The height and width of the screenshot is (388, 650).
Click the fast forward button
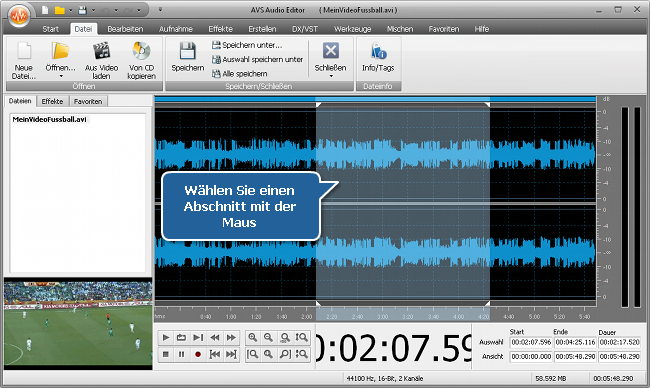231,337
